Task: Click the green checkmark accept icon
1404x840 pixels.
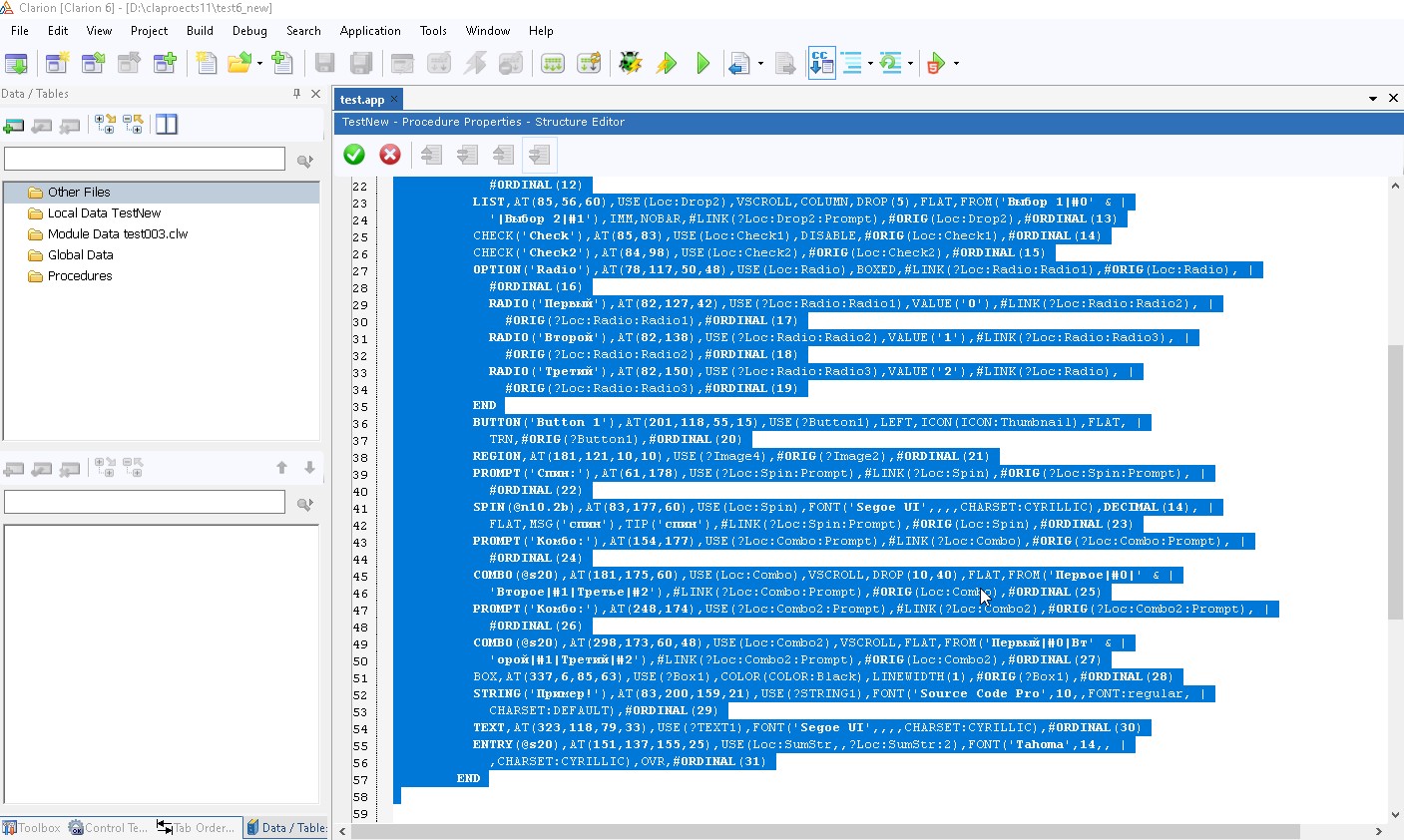Action: (354, 155)
